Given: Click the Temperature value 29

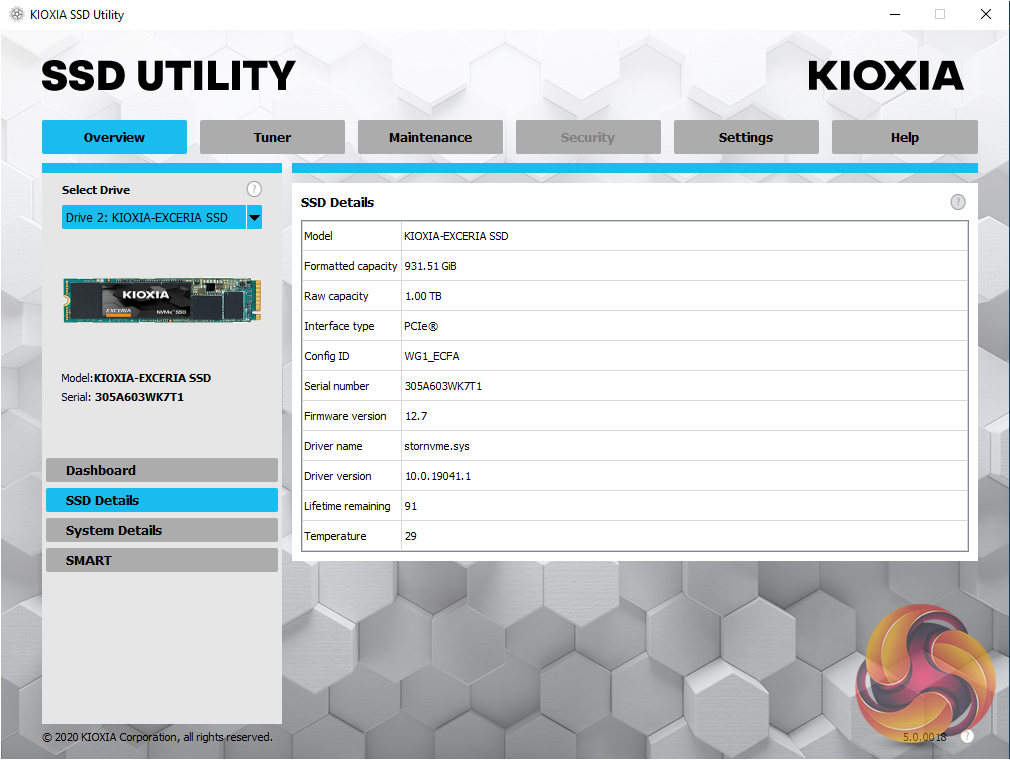Looking at the screenshot, I should [x=411, y=536].
